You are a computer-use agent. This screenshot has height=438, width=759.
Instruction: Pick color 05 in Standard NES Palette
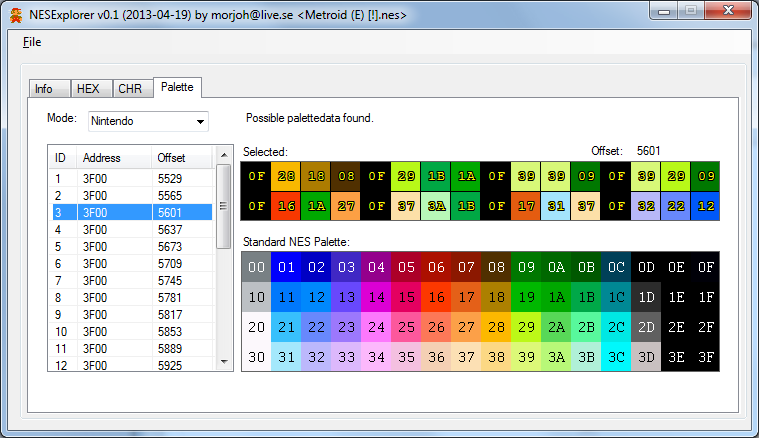click(406, 267)
